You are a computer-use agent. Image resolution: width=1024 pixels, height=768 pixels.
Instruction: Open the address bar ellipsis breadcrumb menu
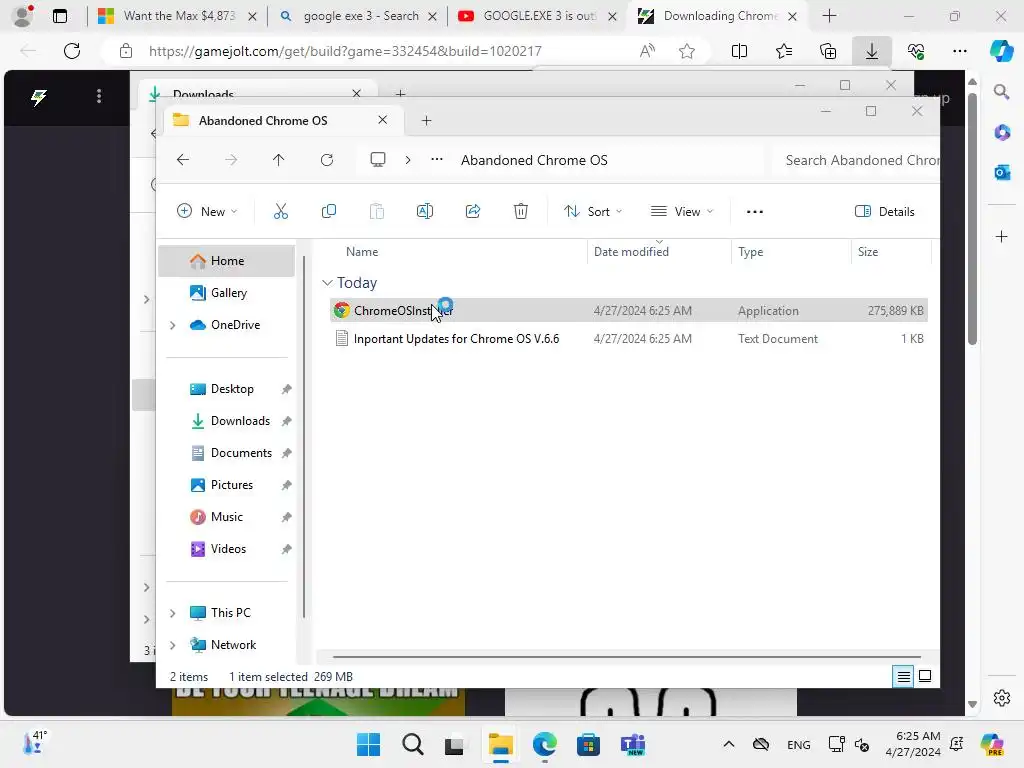(x=437, y=160)
